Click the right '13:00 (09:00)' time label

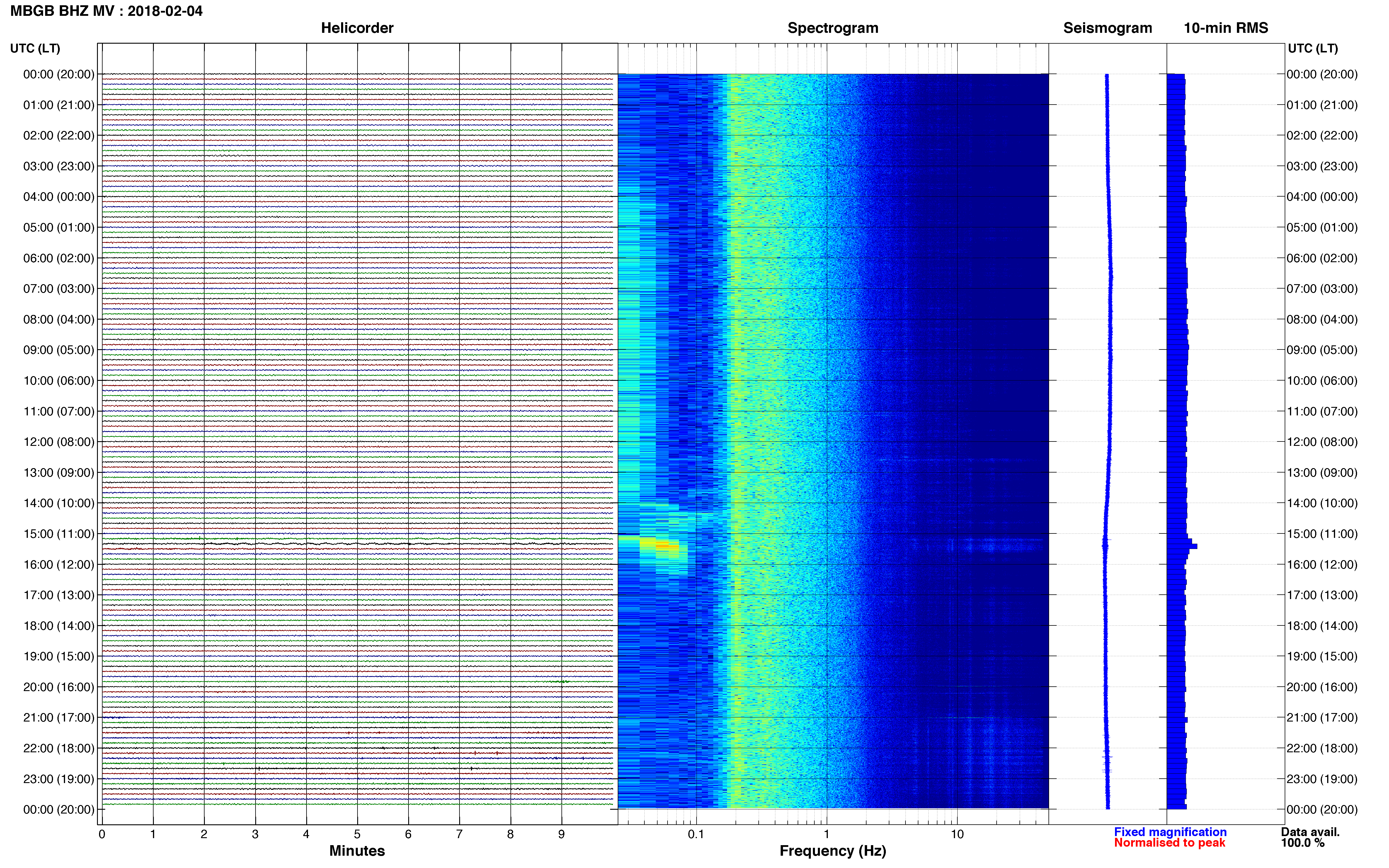(x=1322, y=473)
